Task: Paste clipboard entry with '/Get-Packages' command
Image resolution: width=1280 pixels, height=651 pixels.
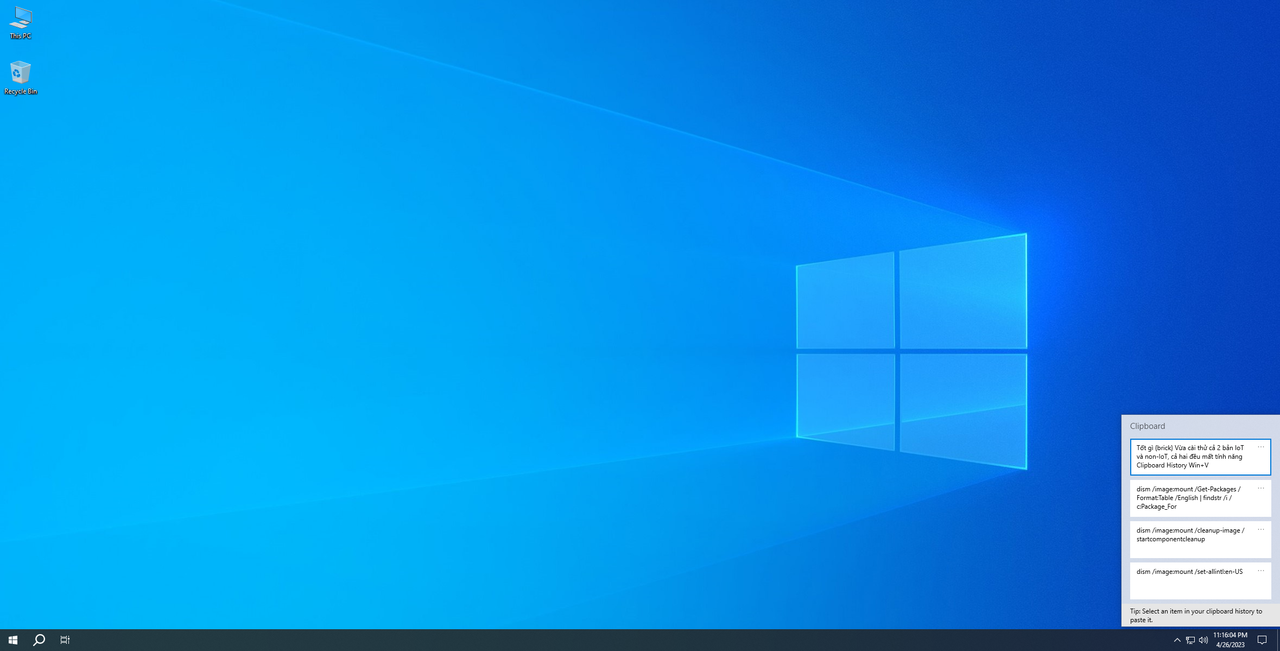Action: click(1200, 498)
